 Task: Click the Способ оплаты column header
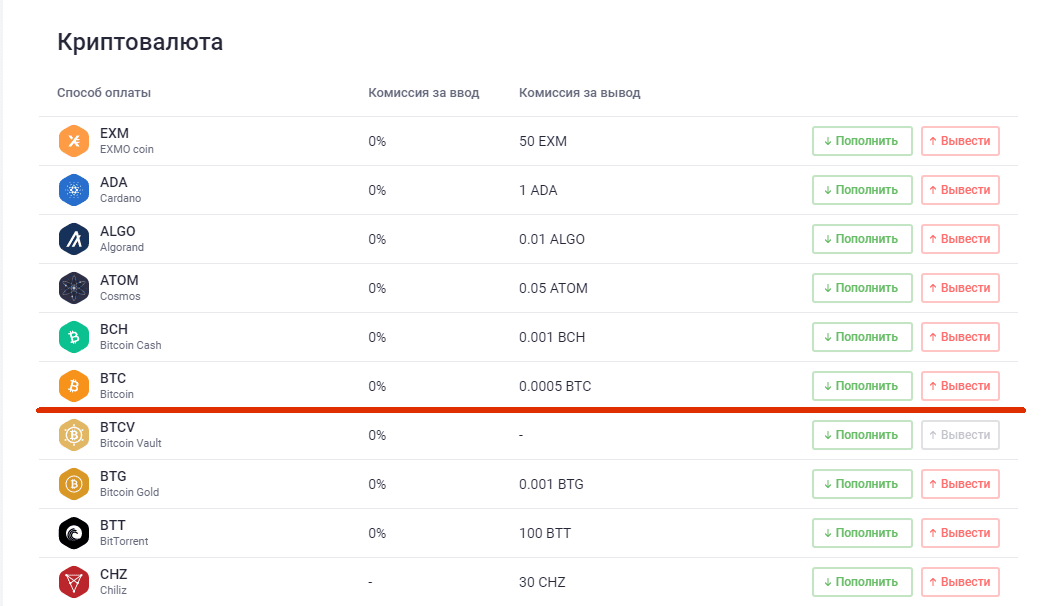[x=104, y=93]
